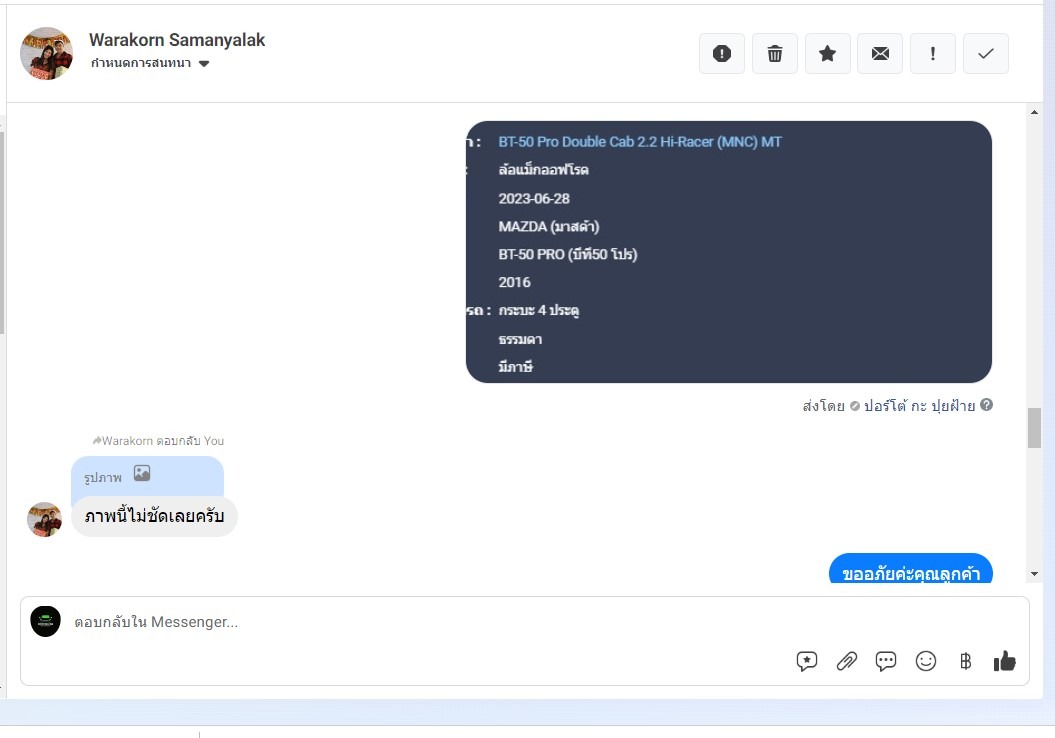Open BT-50 Pro Double Cab 2.2 Hi-Racer link

[x=640, y=142]
